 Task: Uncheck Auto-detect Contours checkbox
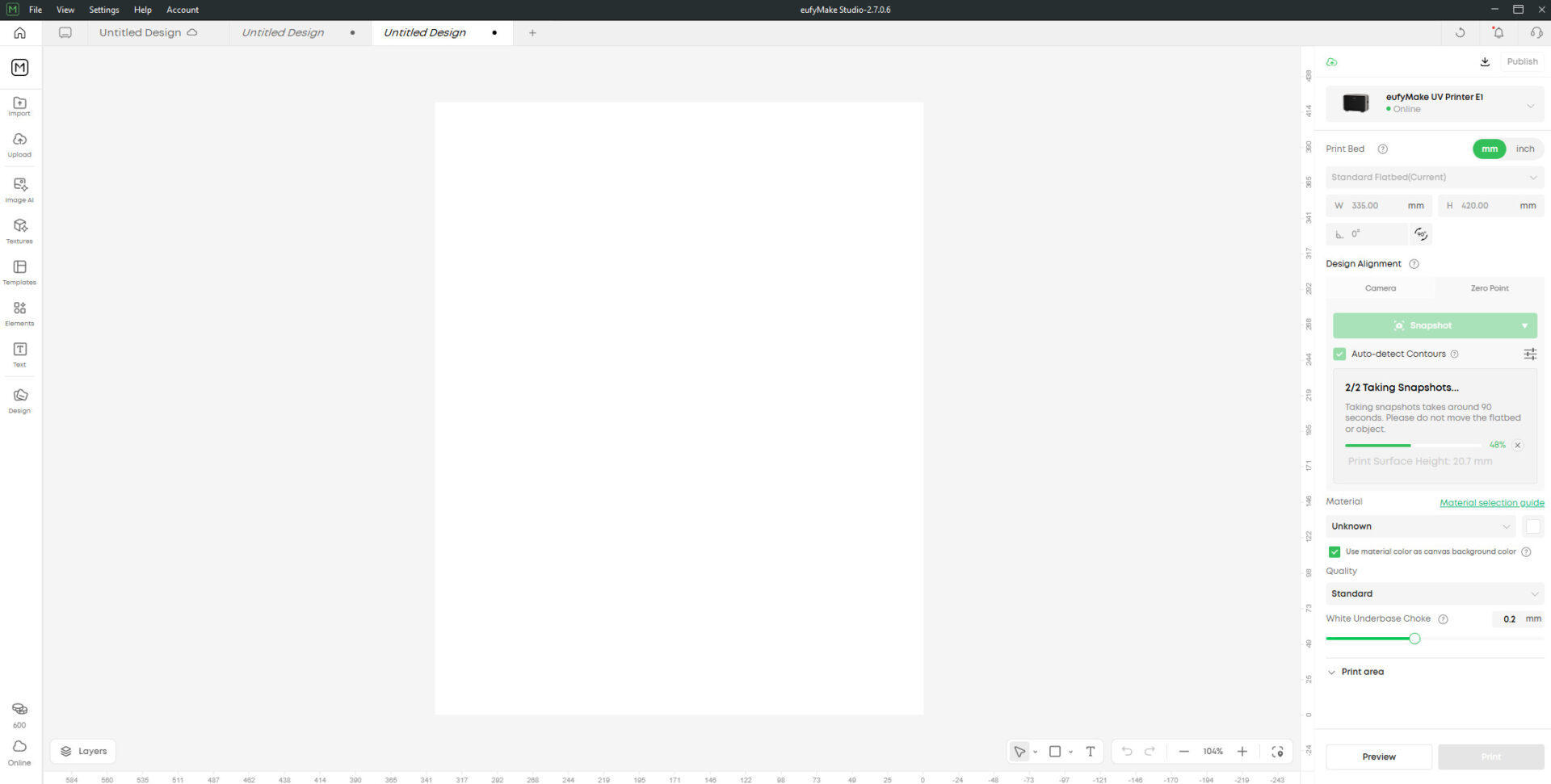1339,354
